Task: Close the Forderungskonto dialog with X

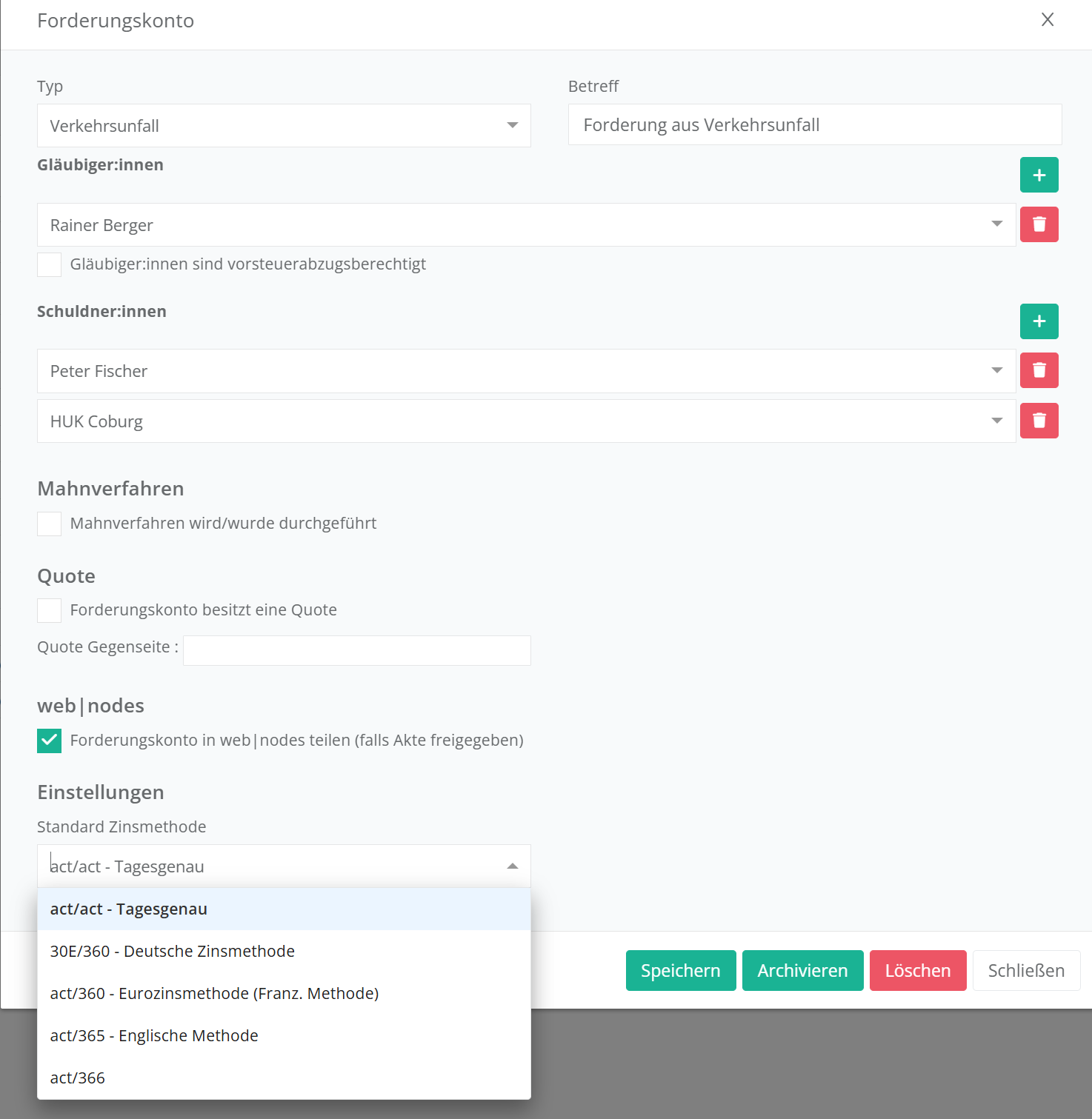Action: tap(1047, 20)
